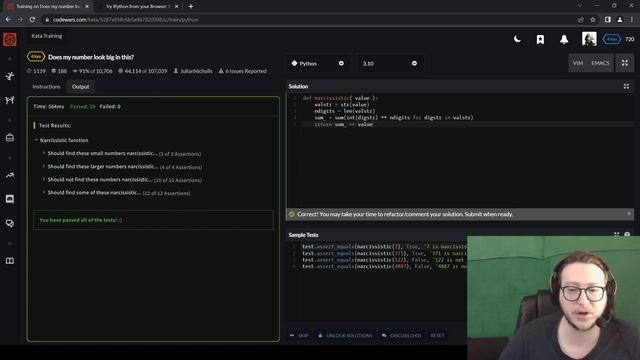The width and height of the screenshot is (640, 360).
Task: Open the Practice kata sidebar icon
Action: point(10,76)
